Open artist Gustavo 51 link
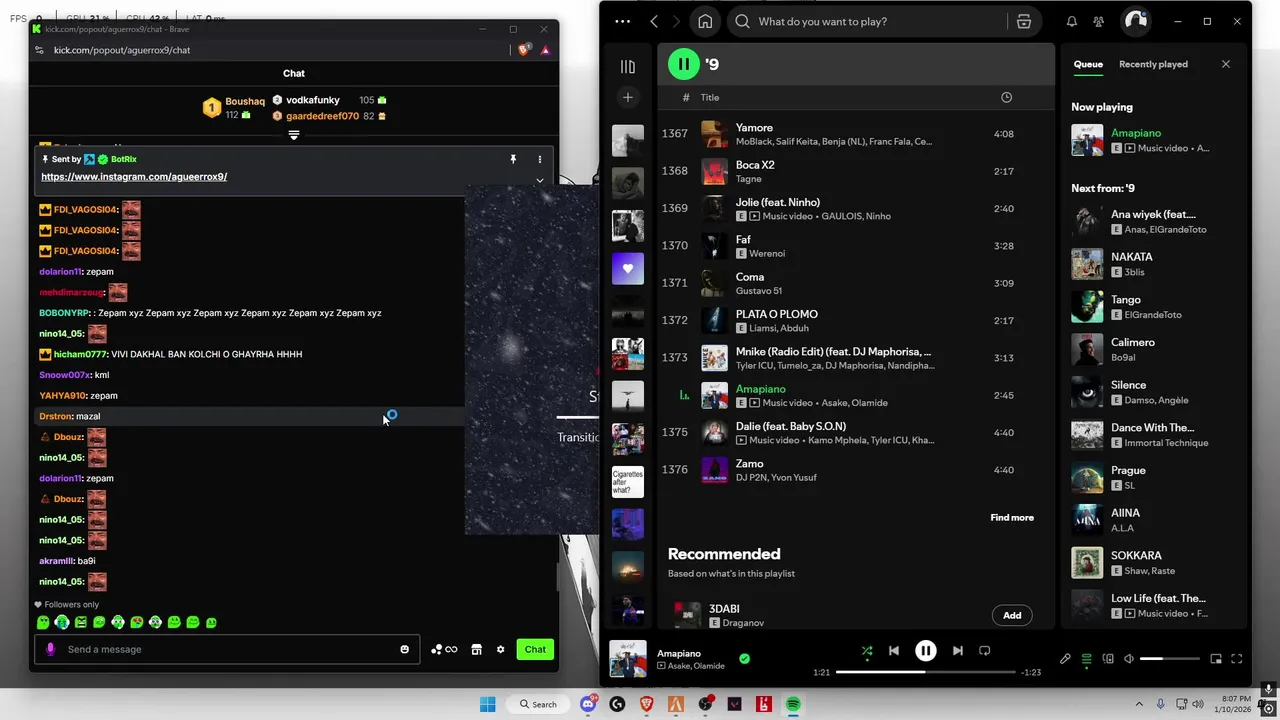 pos(759,291)
